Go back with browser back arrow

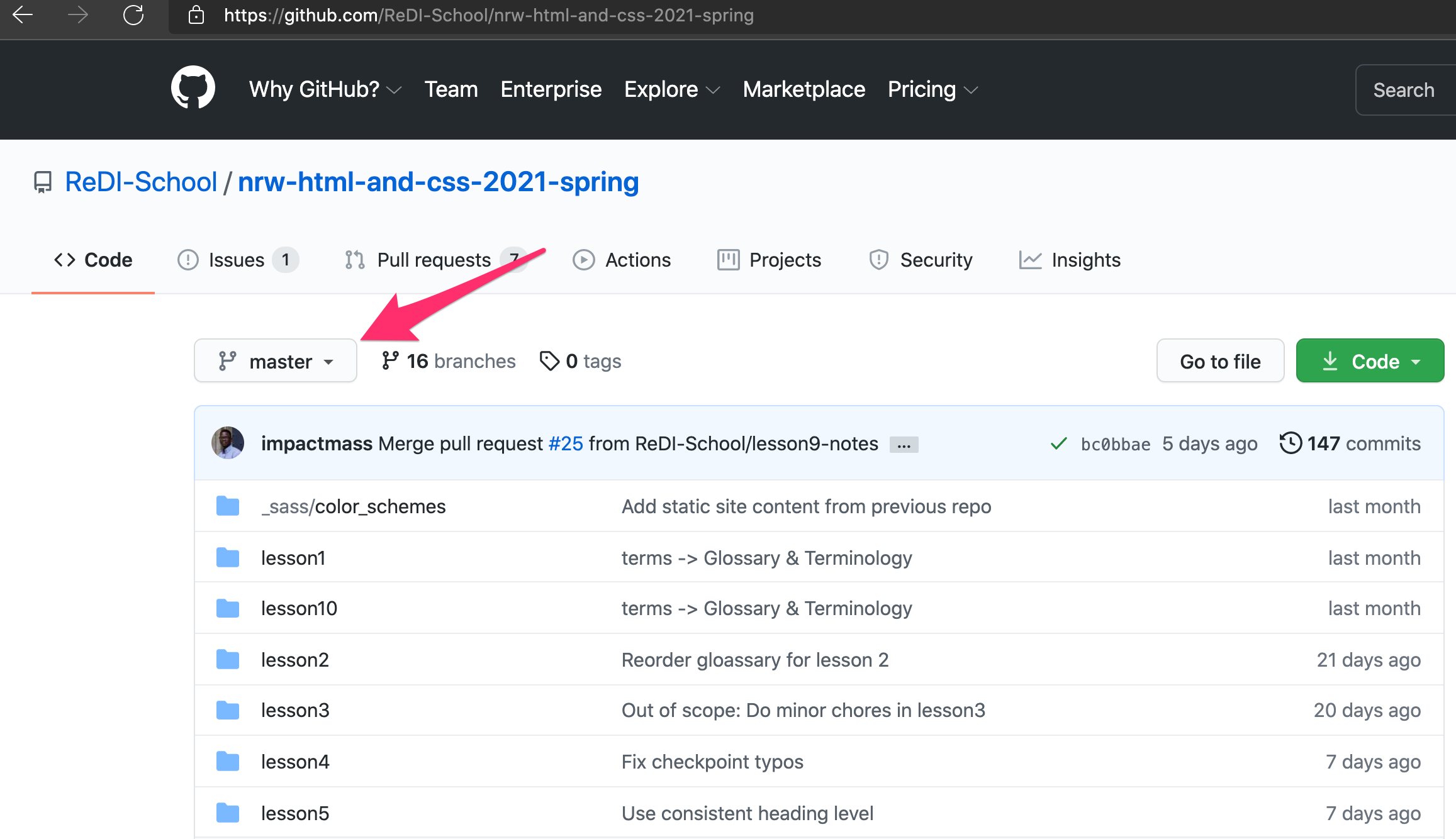coord(23,15)
